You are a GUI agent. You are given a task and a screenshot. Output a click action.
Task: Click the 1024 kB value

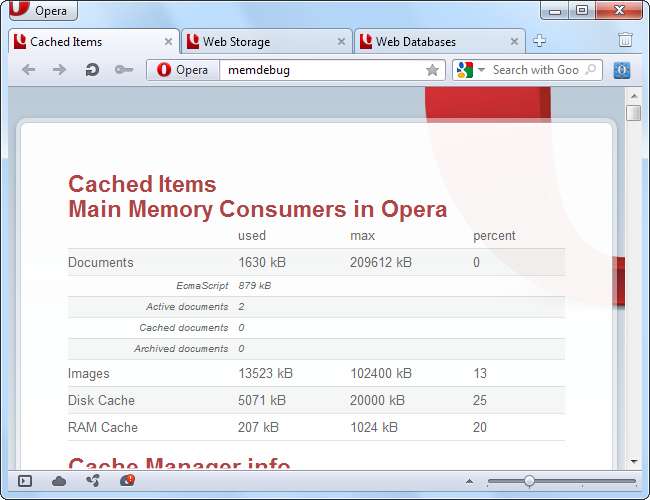coord(374,427)
